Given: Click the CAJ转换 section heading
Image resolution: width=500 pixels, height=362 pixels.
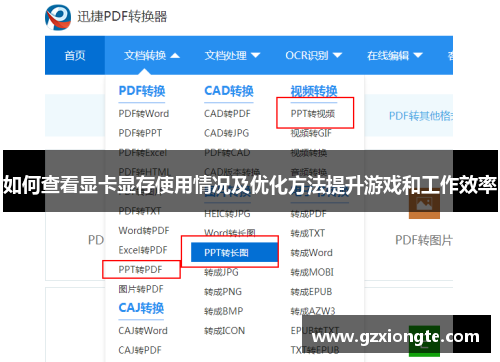Looking at the screenshot, I should point(141,308).
